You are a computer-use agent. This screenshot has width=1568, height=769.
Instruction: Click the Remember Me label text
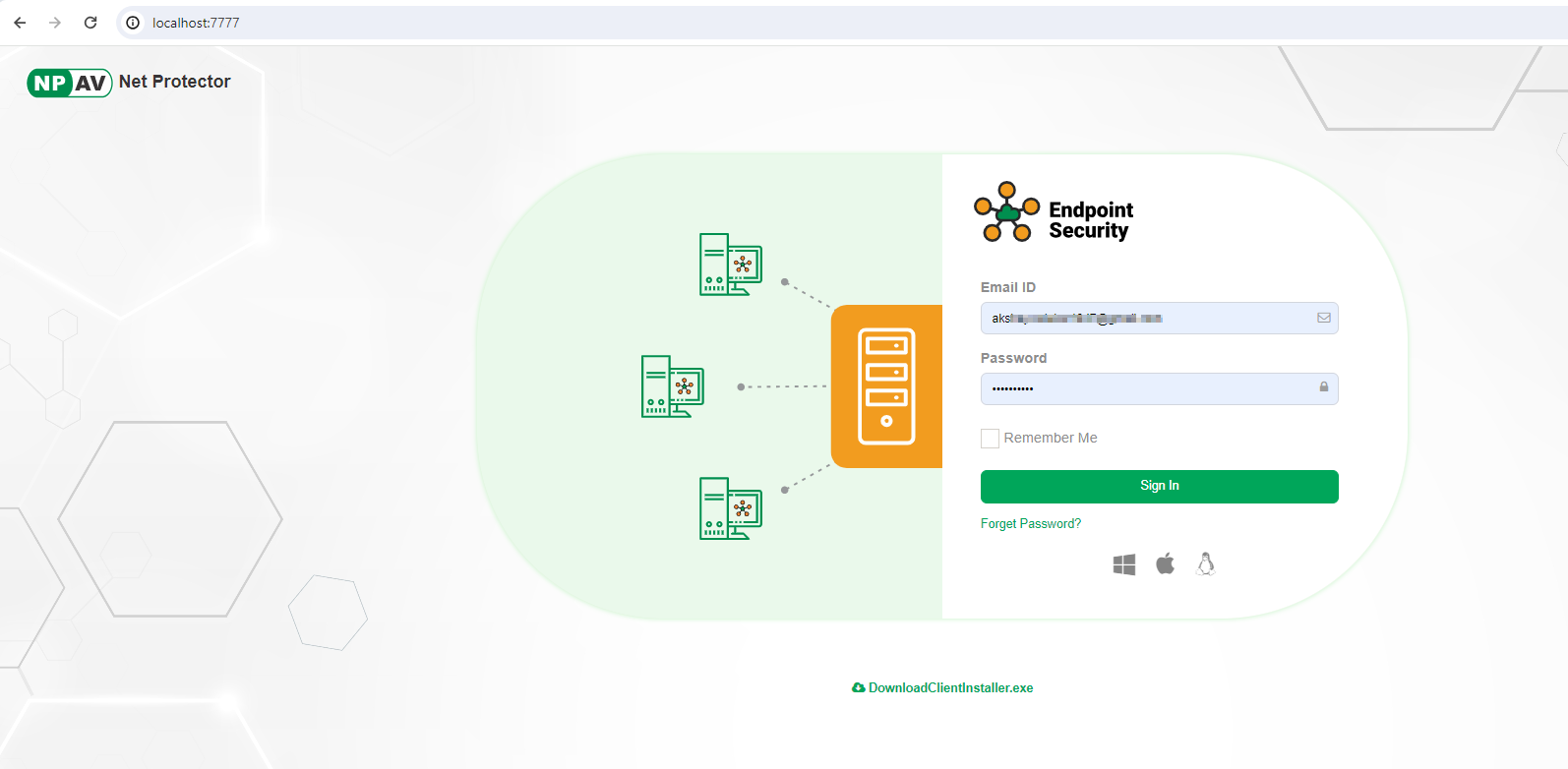1051,438
